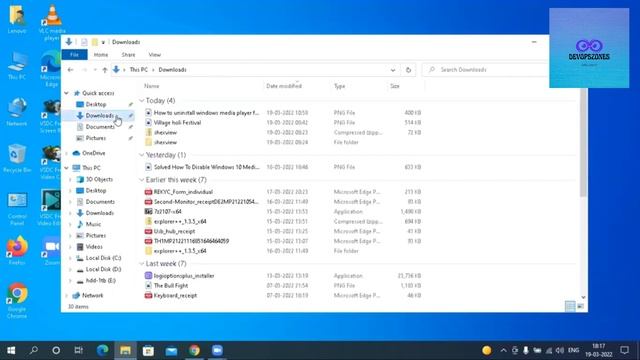Select Local Disk (C:) drive
The height and width of the screenshot is (360, 640).
103,258
